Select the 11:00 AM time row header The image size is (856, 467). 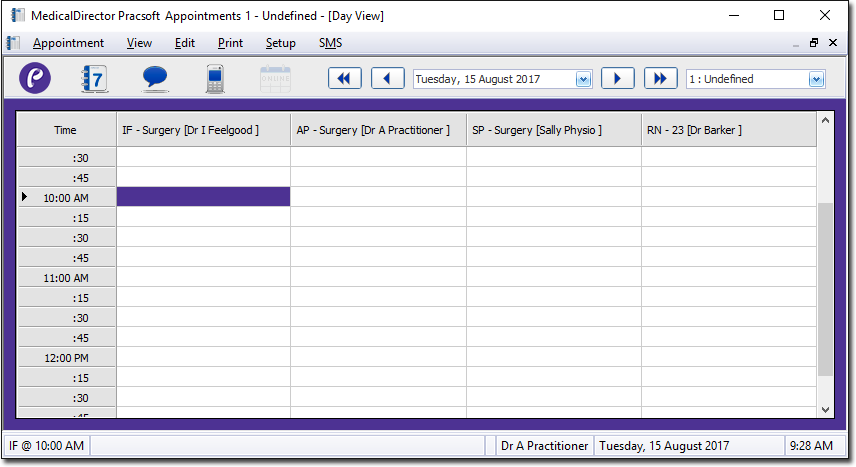point(66,277)
